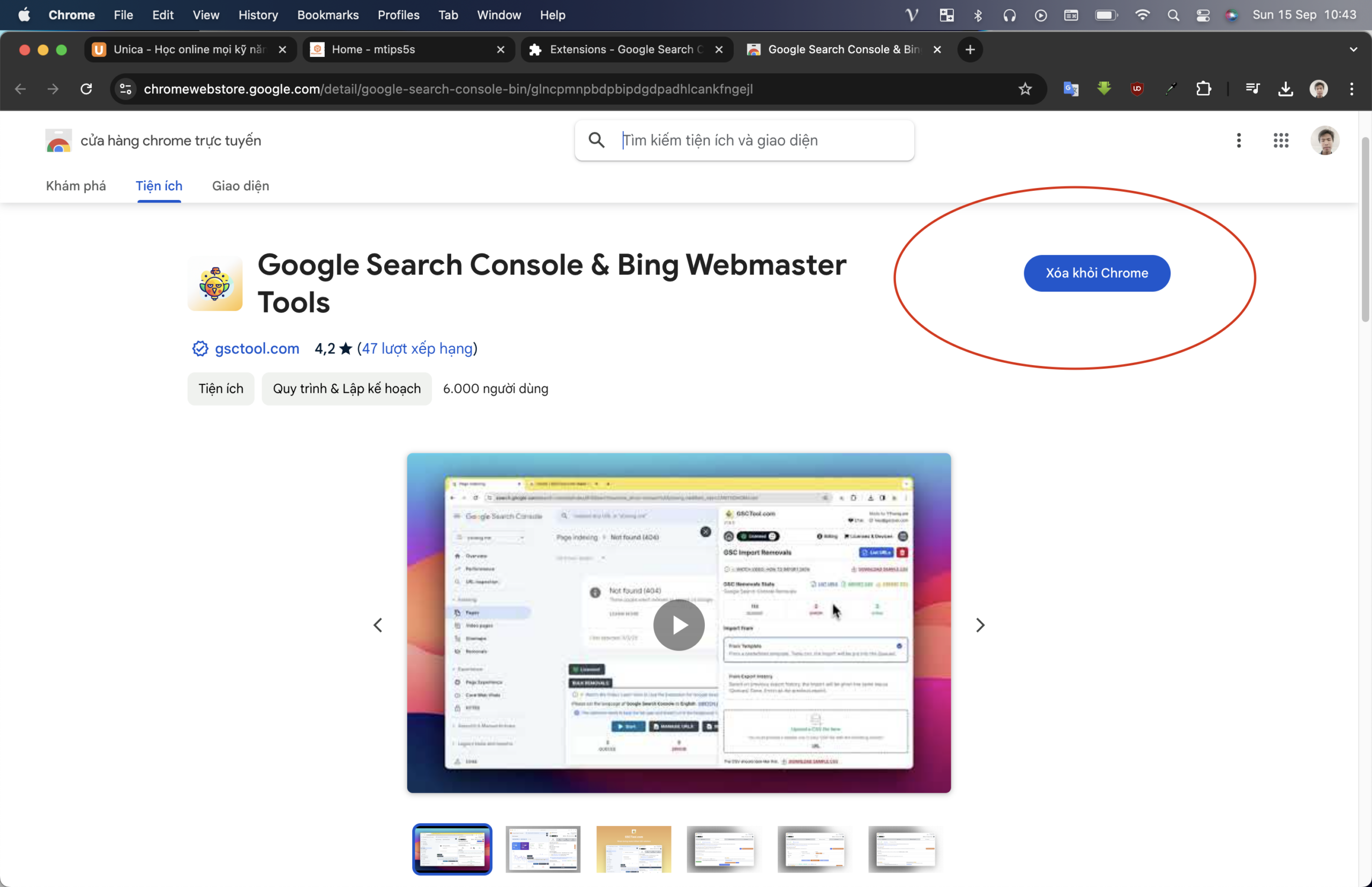This screenshot has height=887, width=1372.
Task: Click the Bluetooth status icon
Action: 978,15
